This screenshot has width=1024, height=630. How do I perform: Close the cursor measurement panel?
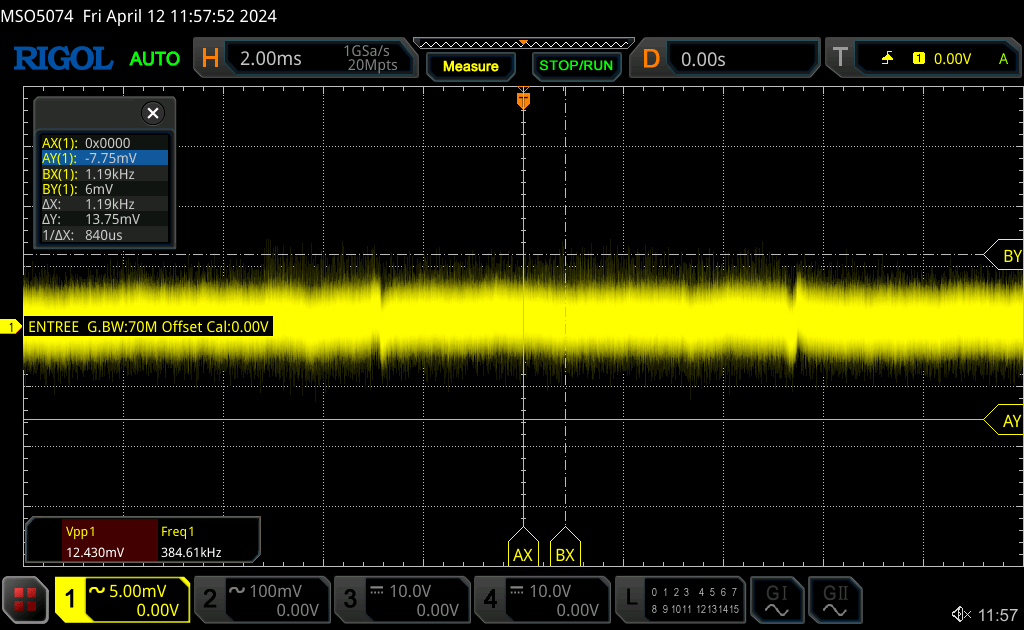[x=153, y=114]
